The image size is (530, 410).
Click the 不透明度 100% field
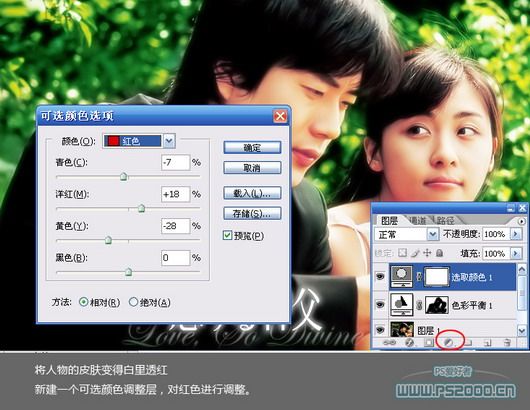pyautogui.click(x=496, y=234)
